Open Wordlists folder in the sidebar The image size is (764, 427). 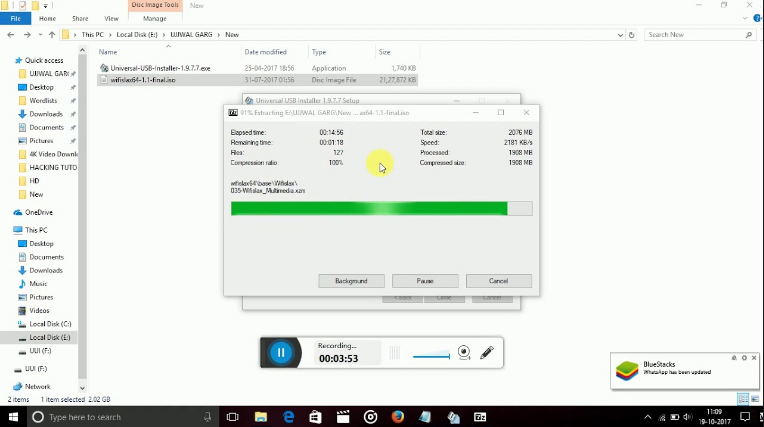point(43,100)
